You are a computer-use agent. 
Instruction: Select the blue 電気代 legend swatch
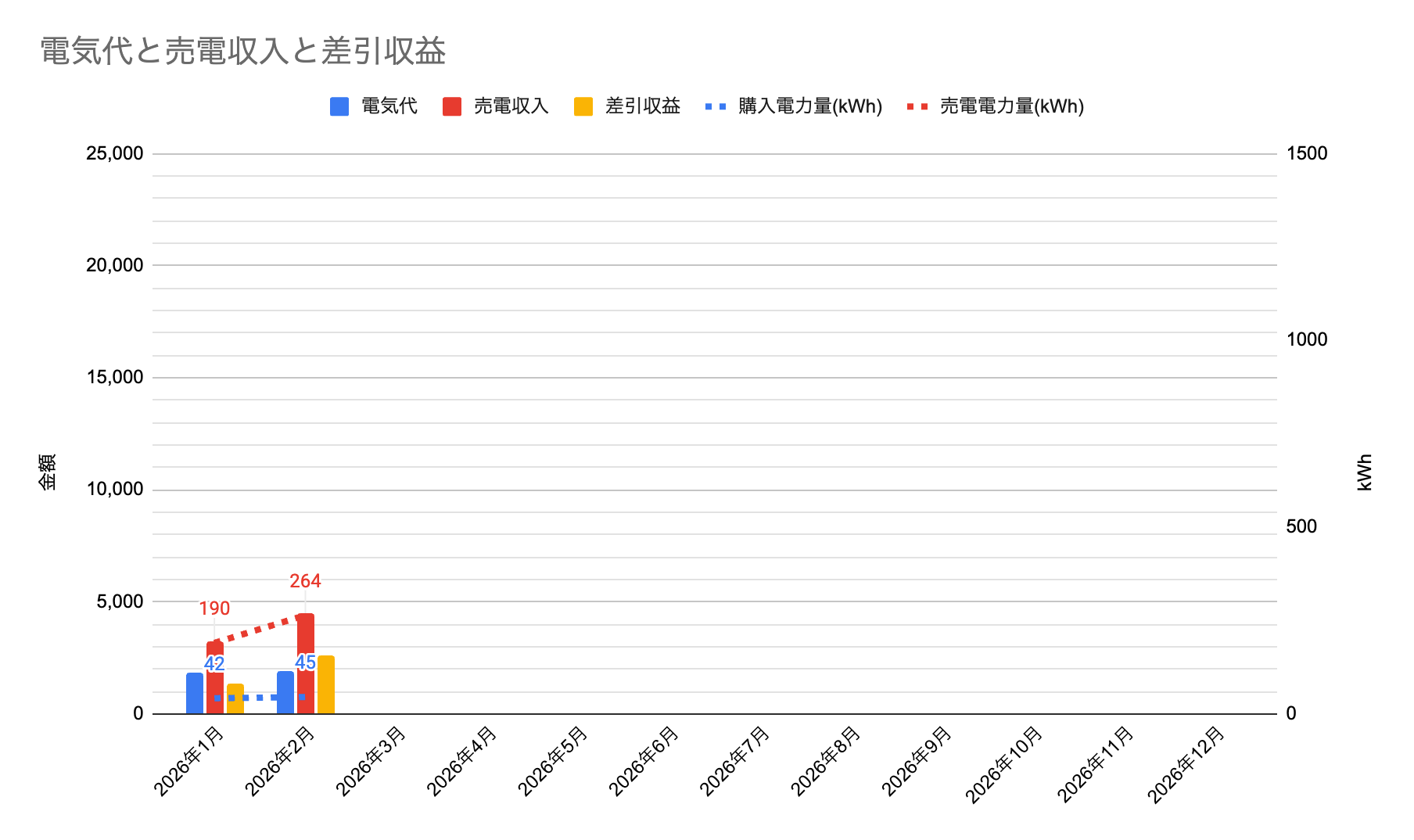(339, 106)
